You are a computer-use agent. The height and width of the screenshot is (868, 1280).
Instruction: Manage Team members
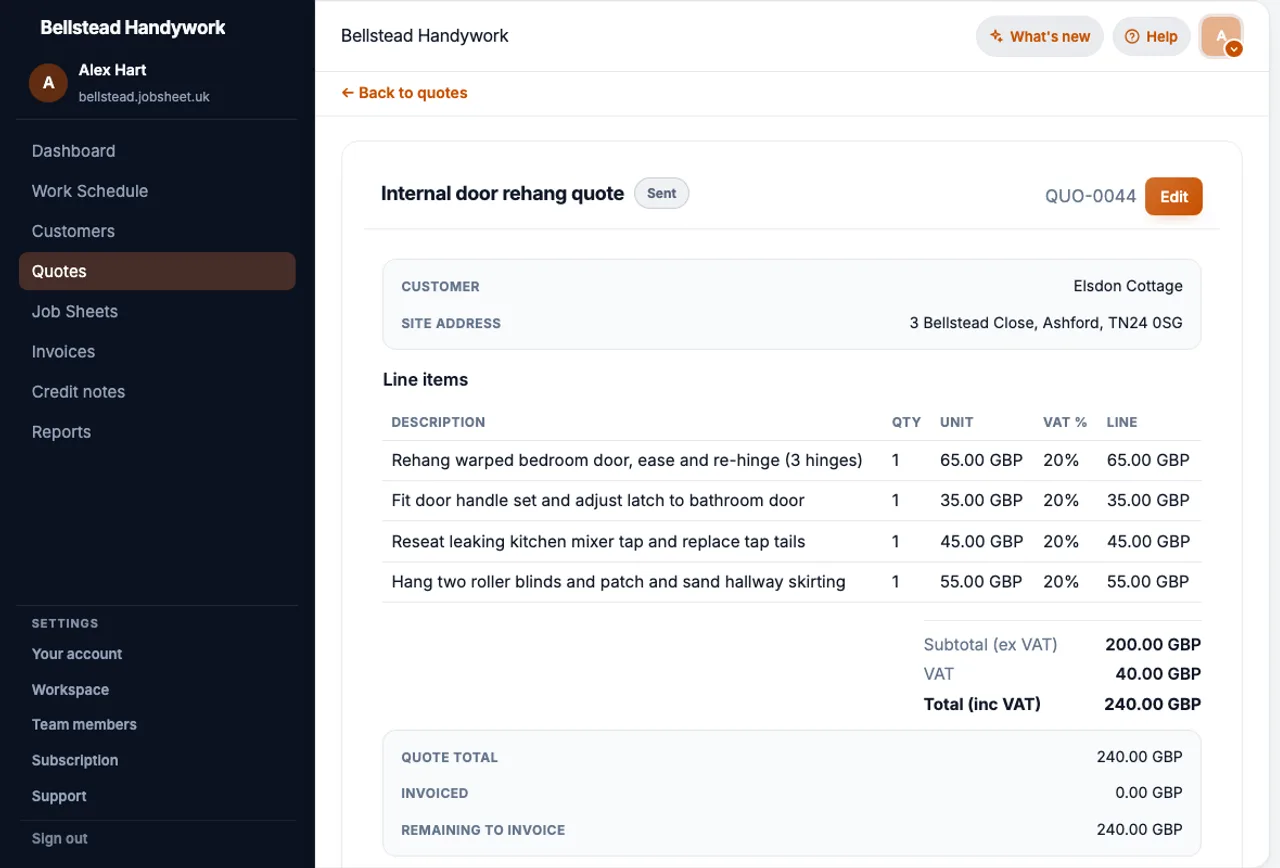[x=84, y=725]
